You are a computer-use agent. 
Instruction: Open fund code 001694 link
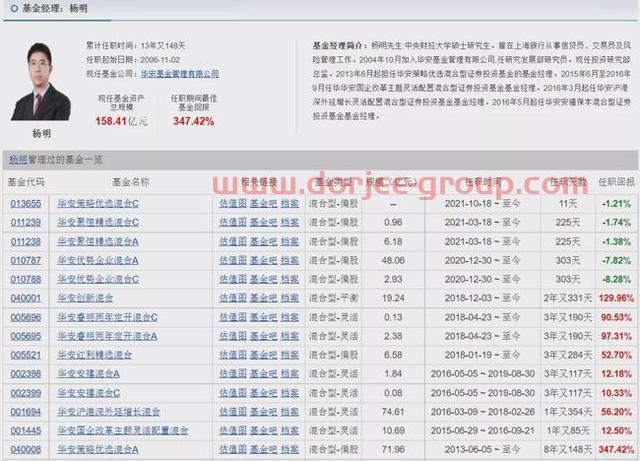[x=26, y=412]
